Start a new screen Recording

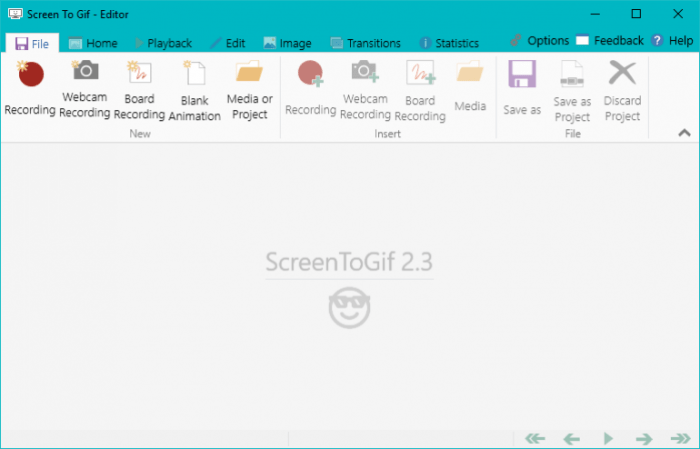click(30, 89)
